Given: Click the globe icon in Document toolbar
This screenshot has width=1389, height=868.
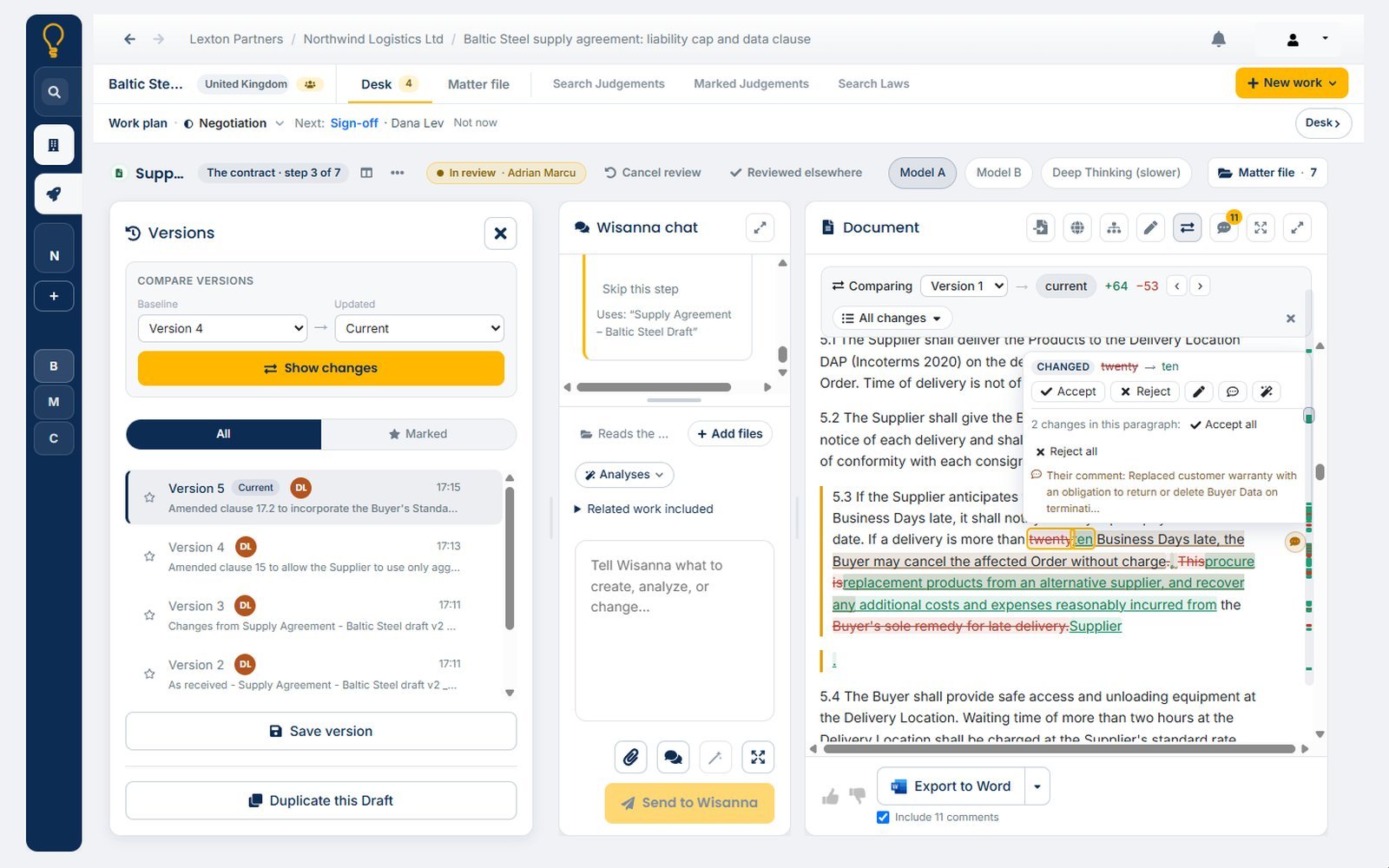Looking at the screenshot, I should (x=1076, y=227).
